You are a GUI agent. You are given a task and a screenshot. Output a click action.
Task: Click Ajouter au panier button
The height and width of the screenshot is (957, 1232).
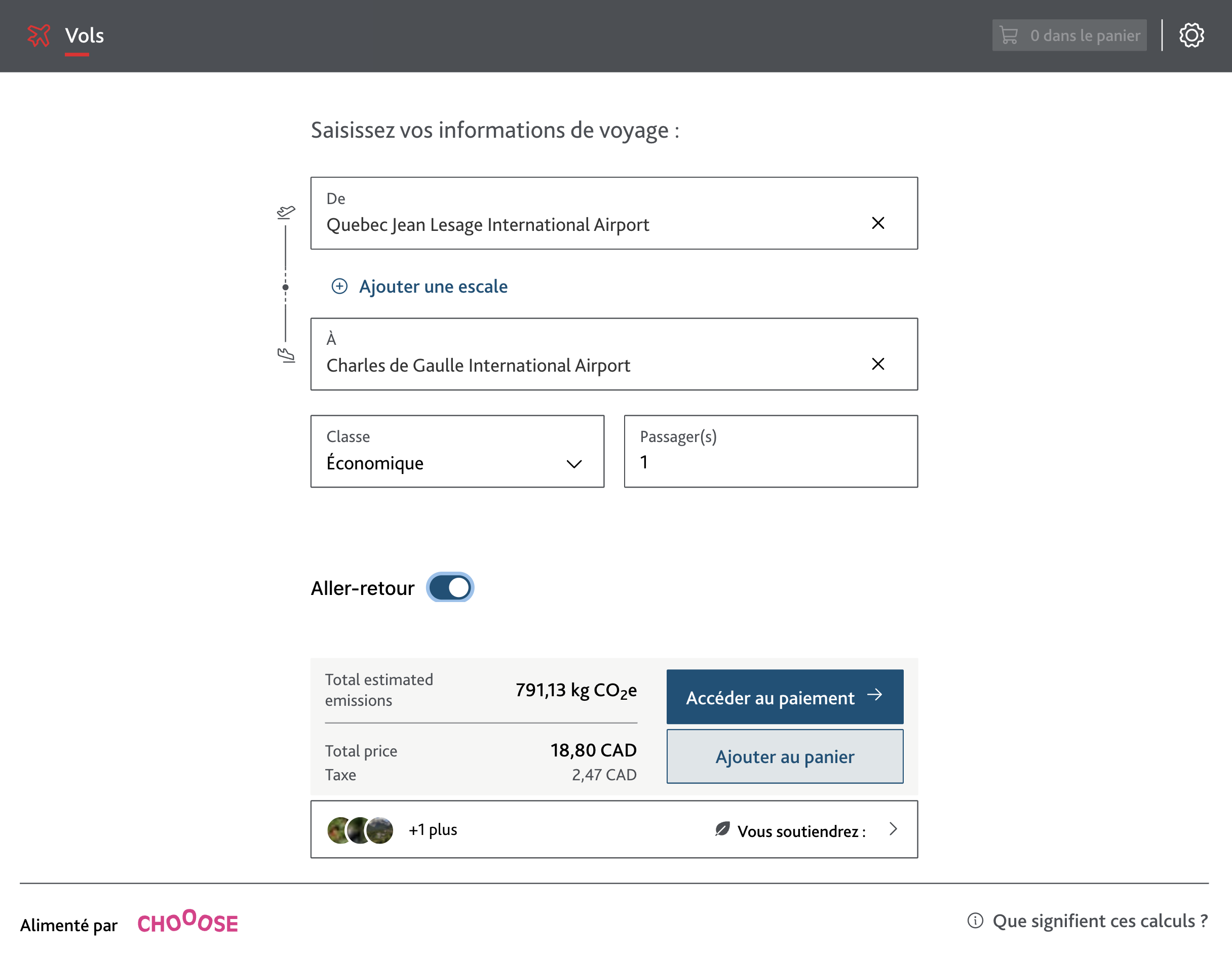point(784,756)
